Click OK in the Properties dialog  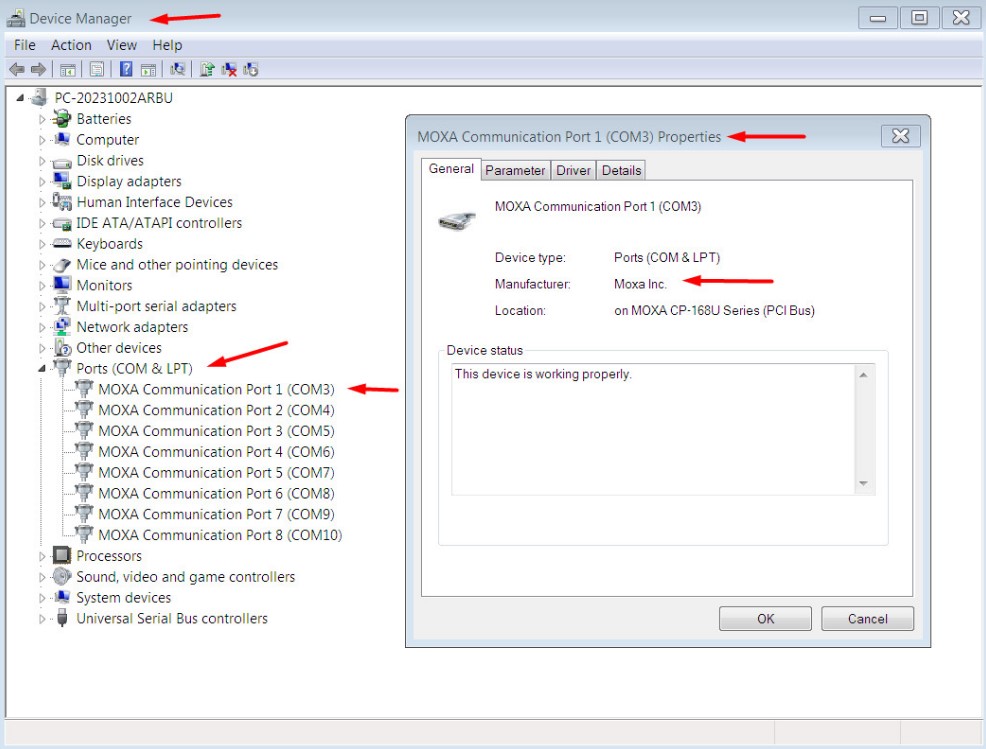click(765, 619)
